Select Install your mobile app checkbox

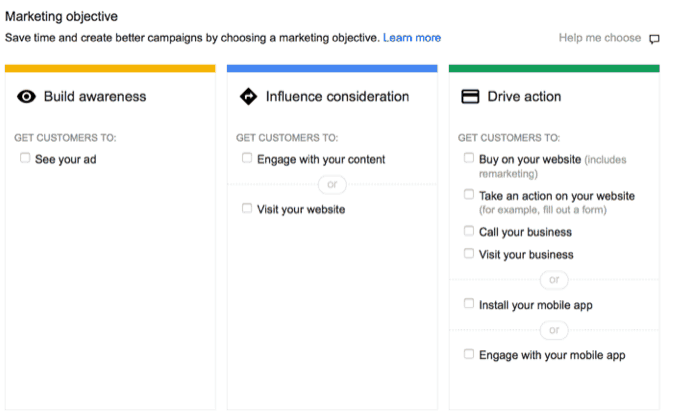[469, 303]
